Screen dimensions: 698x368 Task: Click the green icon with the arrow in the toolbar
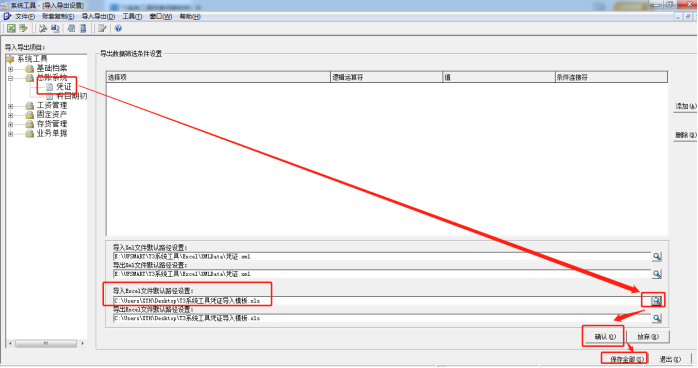click(x=23, y=28)
